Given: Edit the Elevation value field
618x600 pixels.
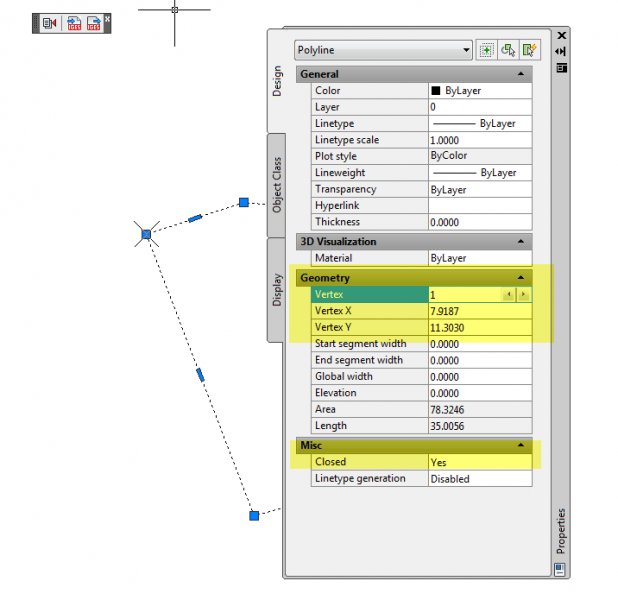Looking at the screenshot, I should (480, 393).
